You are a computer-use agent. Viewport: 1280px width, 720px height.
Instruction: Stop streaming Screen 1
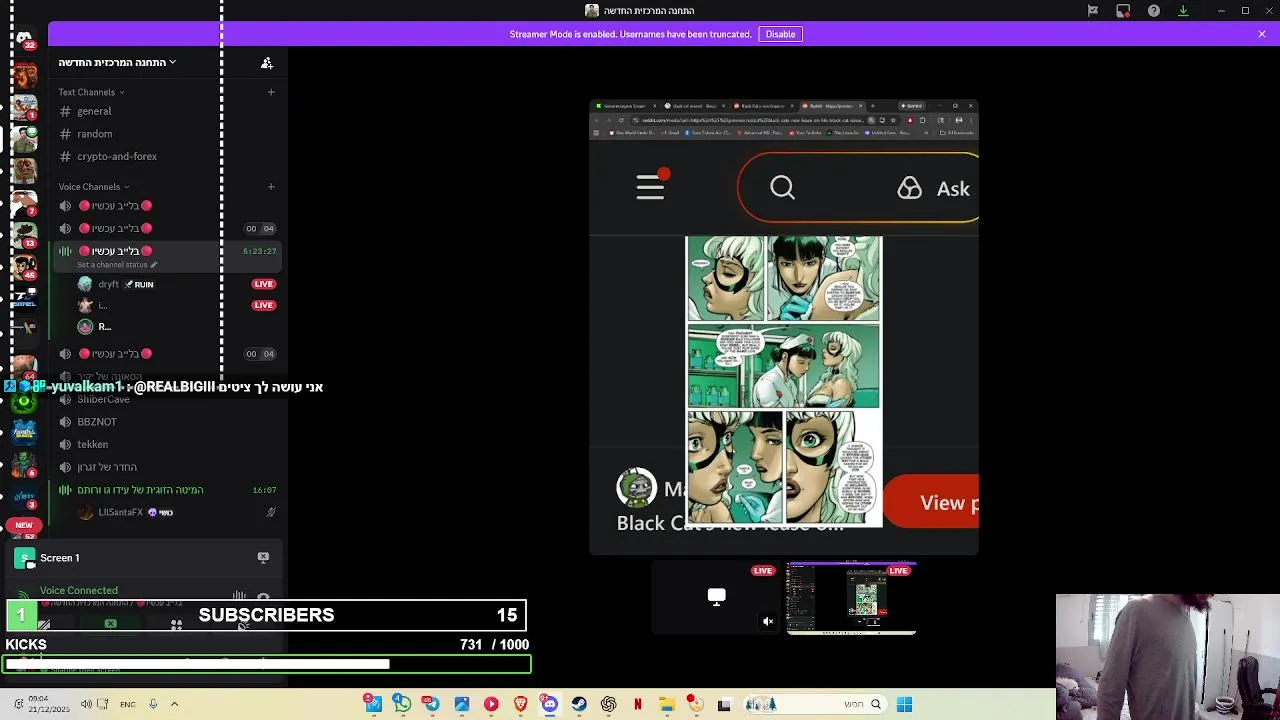pyautogui.click(x=263, y=557)
